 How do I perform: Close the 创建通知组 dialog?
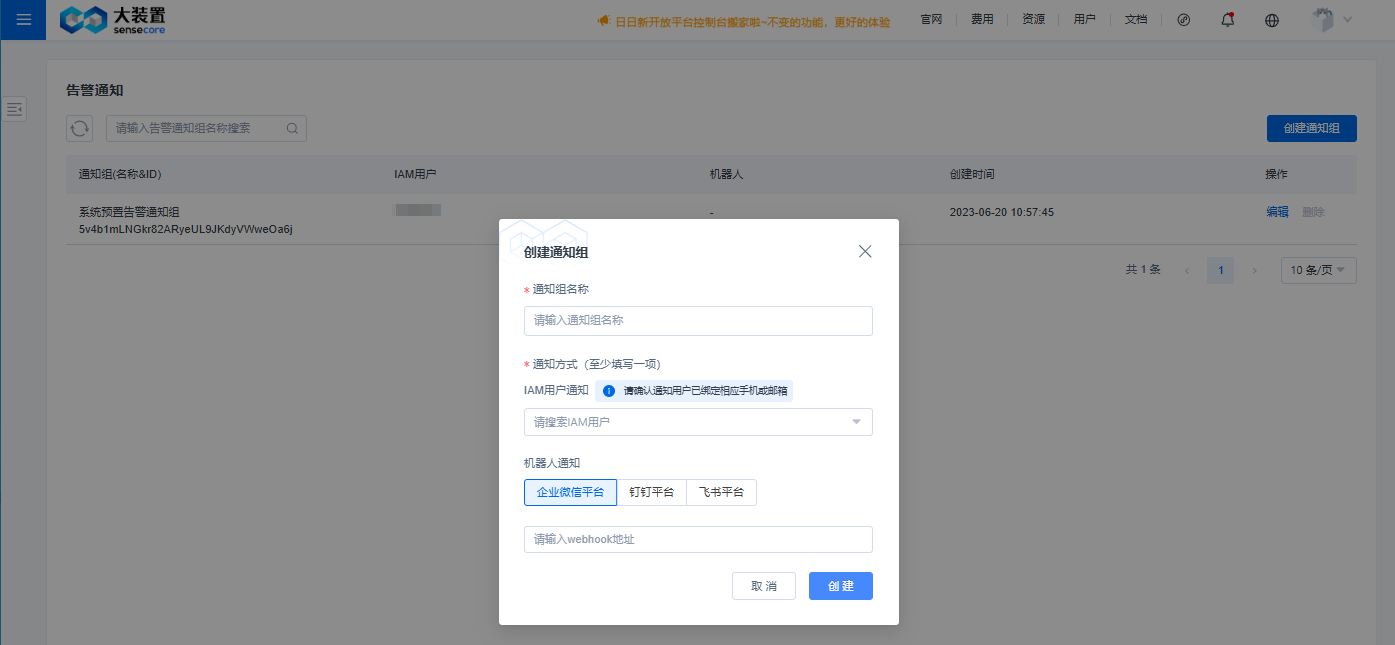pos(864,251)
